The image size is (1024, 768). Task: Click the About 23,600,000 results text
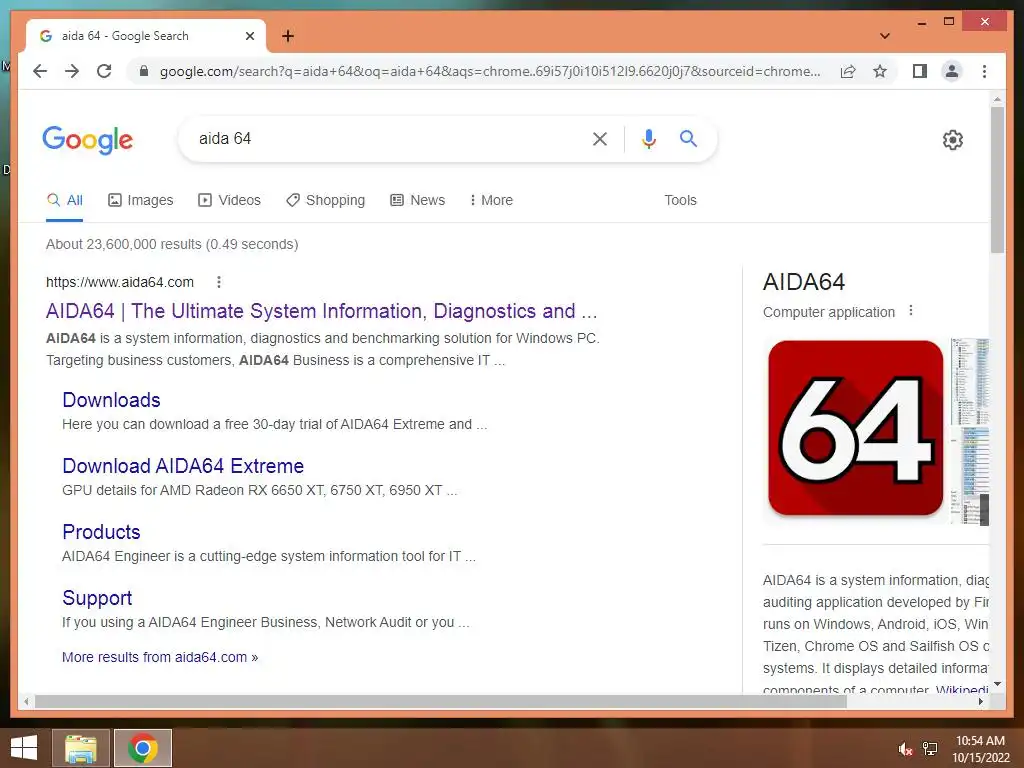(x=172, y=244)
